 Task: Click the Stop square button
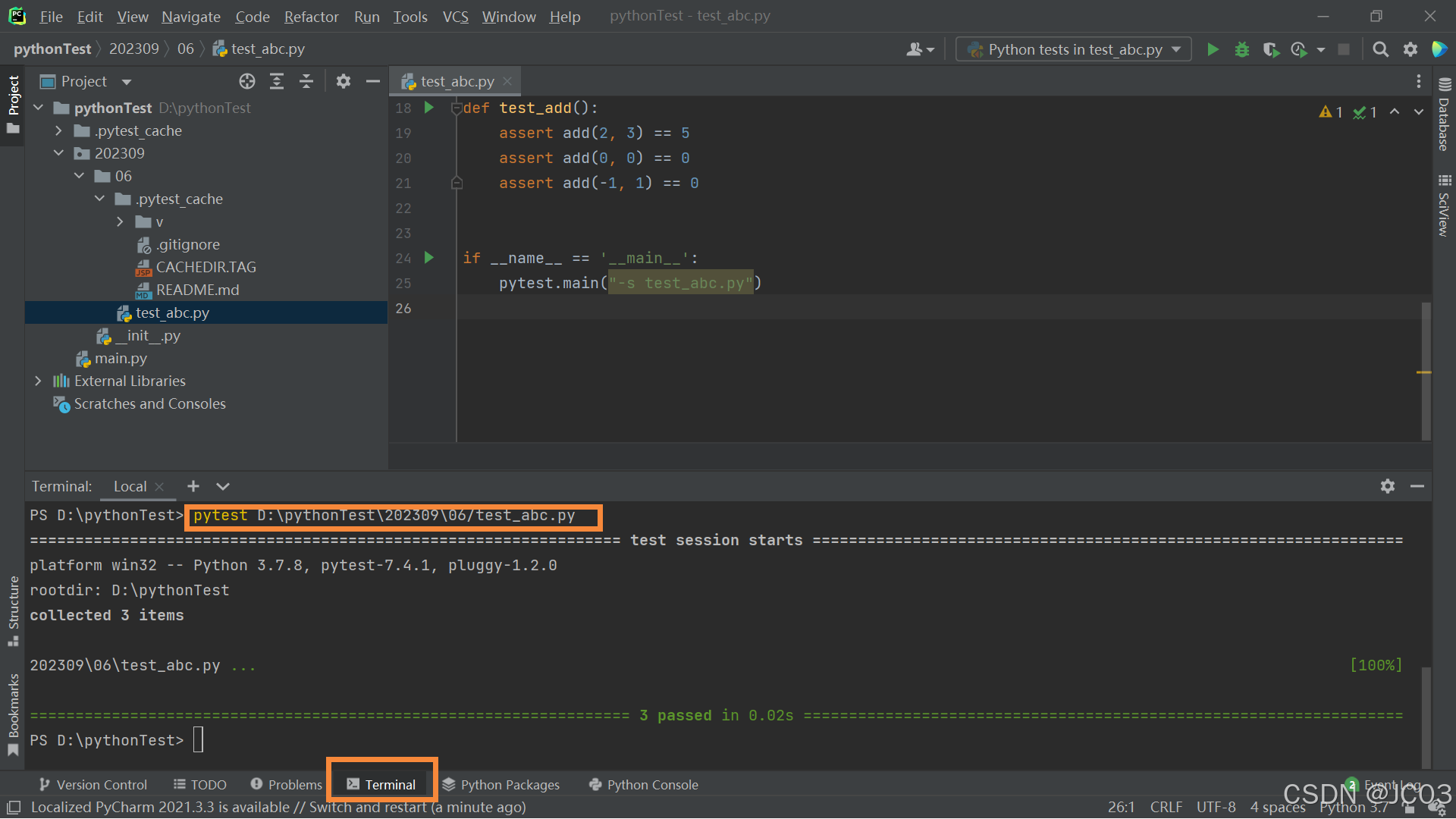pyautogui.click(x=1344, y=49)
